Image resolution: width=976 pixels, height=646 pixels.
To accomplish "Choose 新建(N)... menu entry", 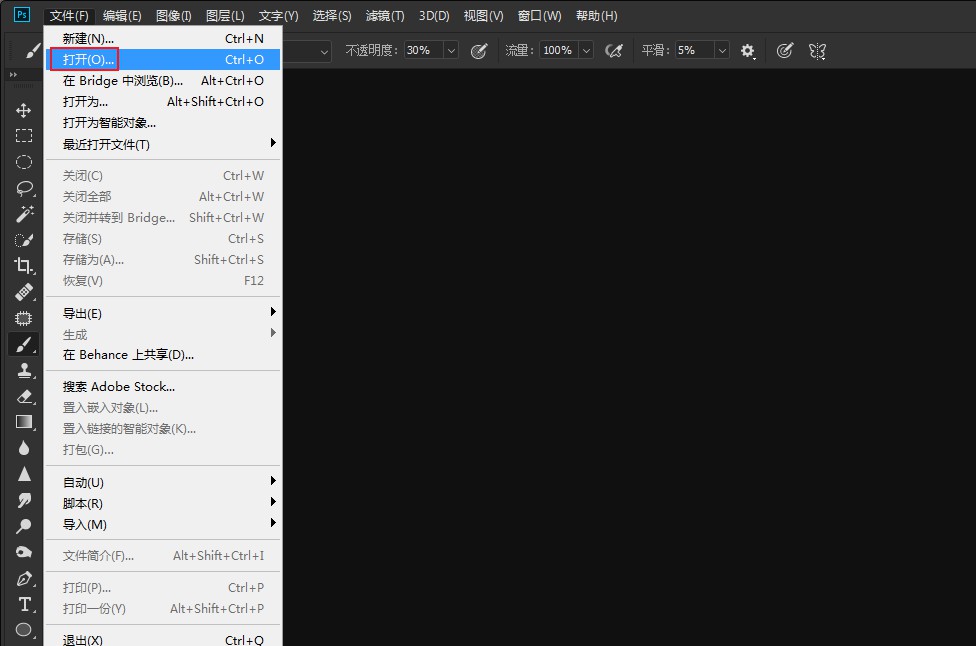I will click(88, 39).
